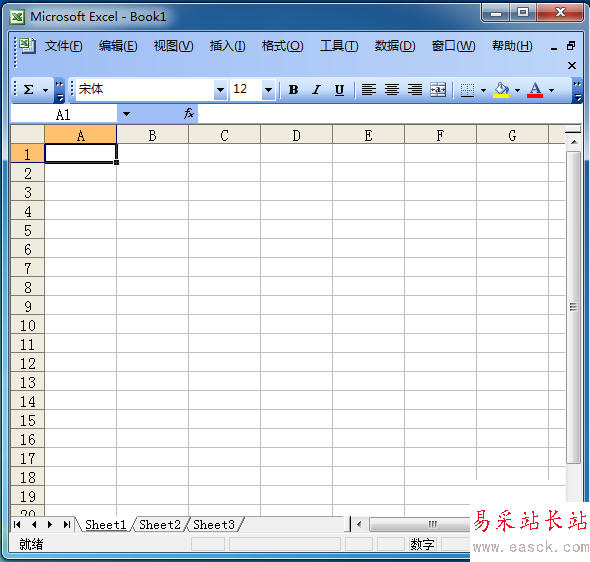The image size is (590, 562).
Task: Toggle Underline formatting
Action: (339, 90)
